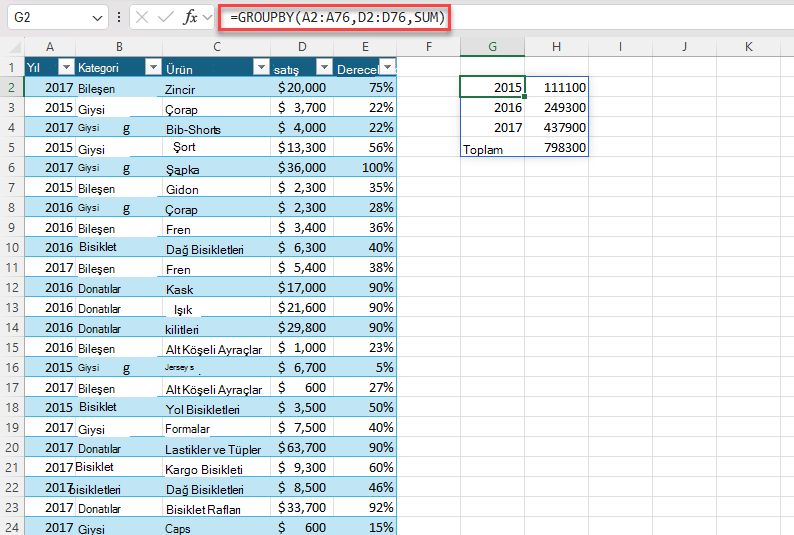Open the Kategori column filter dropdown

(153, 67)
